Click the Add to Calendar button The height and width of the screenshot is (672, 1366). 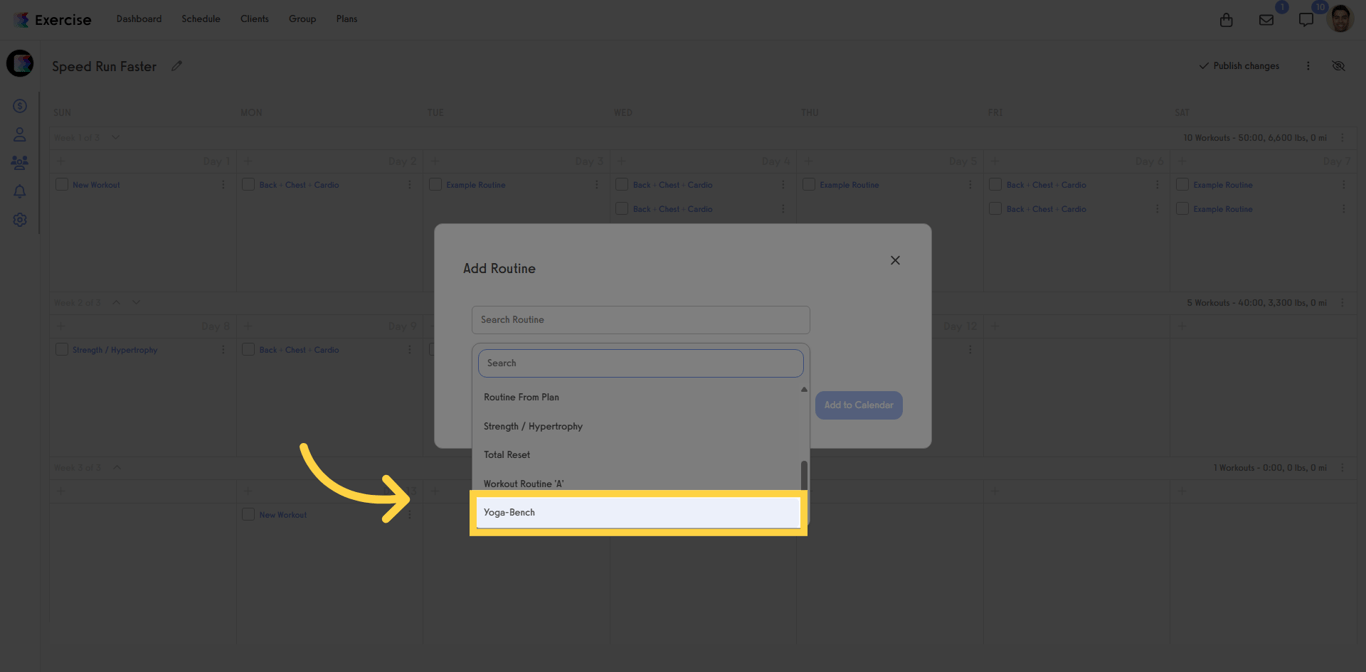(858, 405)
